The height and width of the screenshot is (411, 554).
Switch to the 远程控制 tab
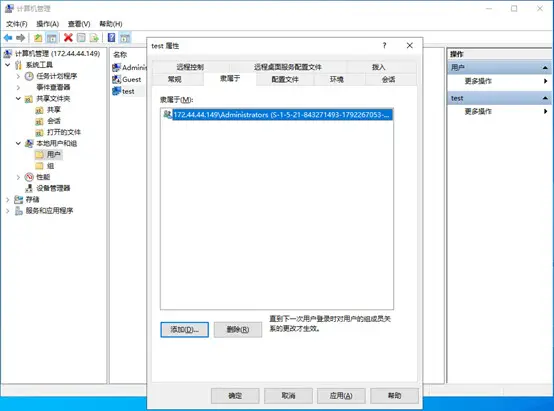tap(190, 67)
